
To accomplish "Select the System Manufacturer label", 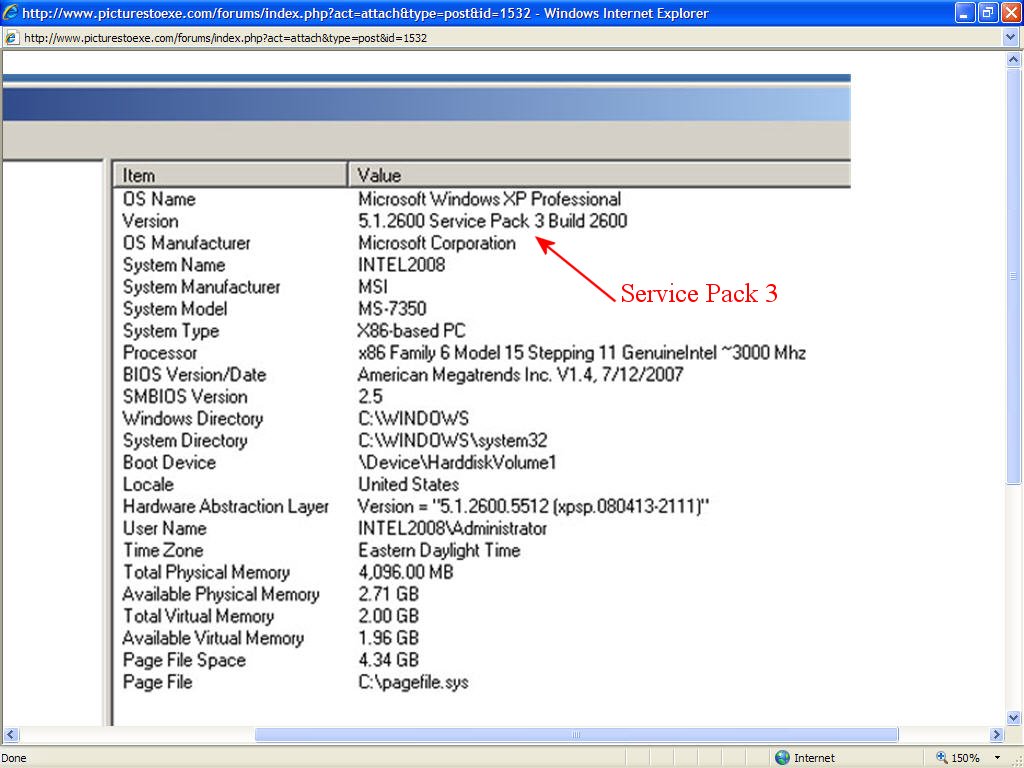I will click(201, 287).
